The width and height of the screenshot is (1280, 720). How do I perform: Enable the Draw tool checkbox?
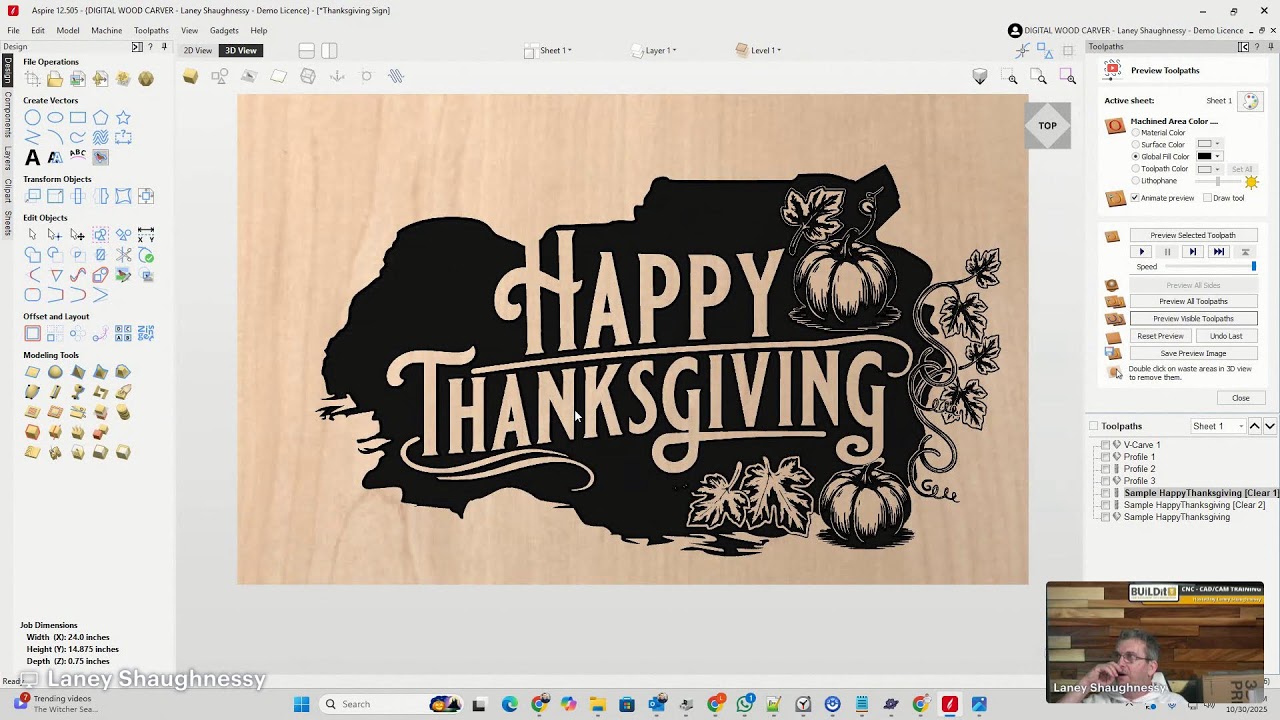tap(1208, 198)
